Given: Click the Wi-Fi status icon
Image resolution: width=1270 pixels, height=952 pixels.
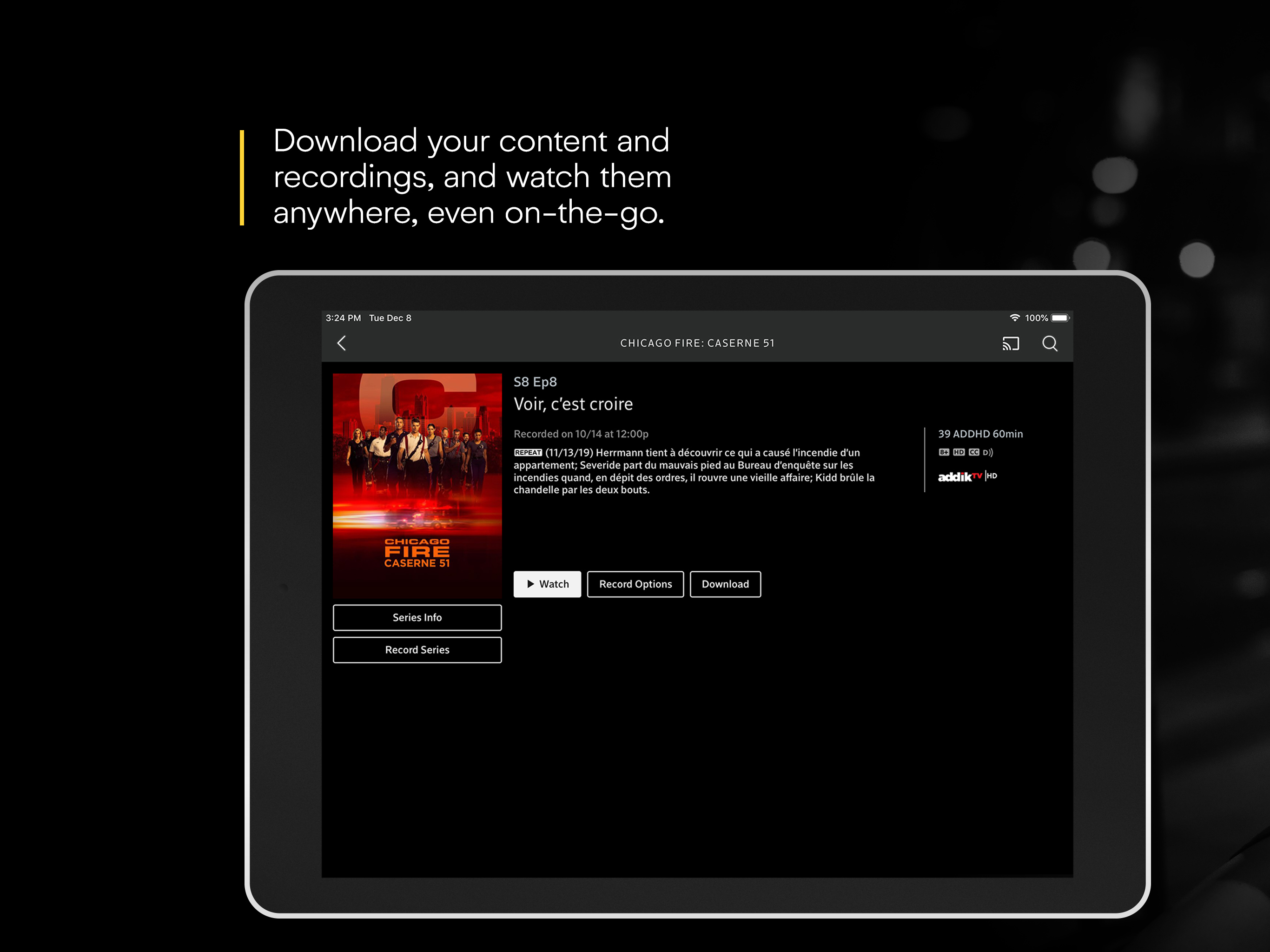Looking at the screenshot, I should coord(1014,317).
